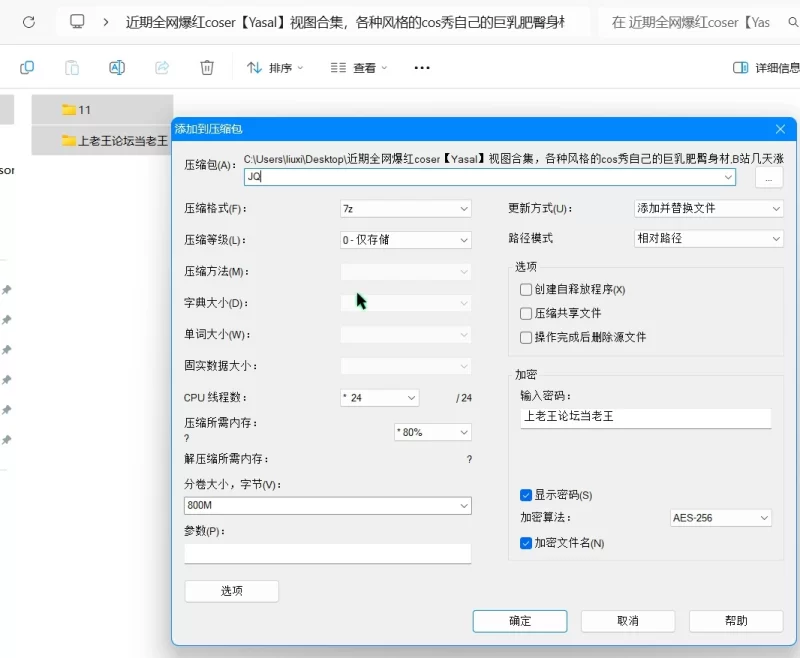Open the 压缩等级 dropdown
The height and width of the screenshot is (658, 800).
406,240
